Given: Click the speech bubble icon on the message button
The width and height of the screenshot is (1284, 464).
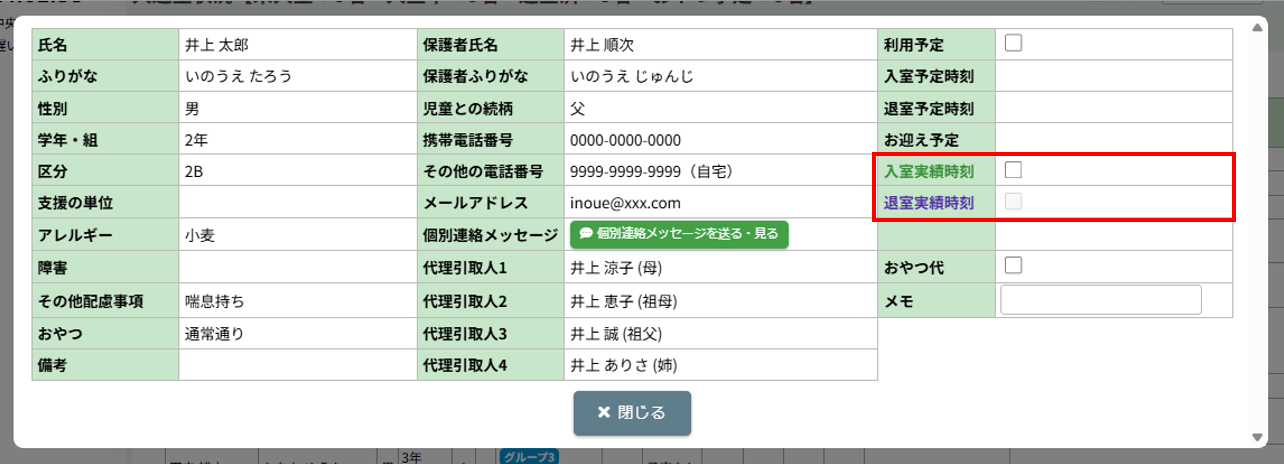Looking at the screenshot, I should (x=586, y=234).
